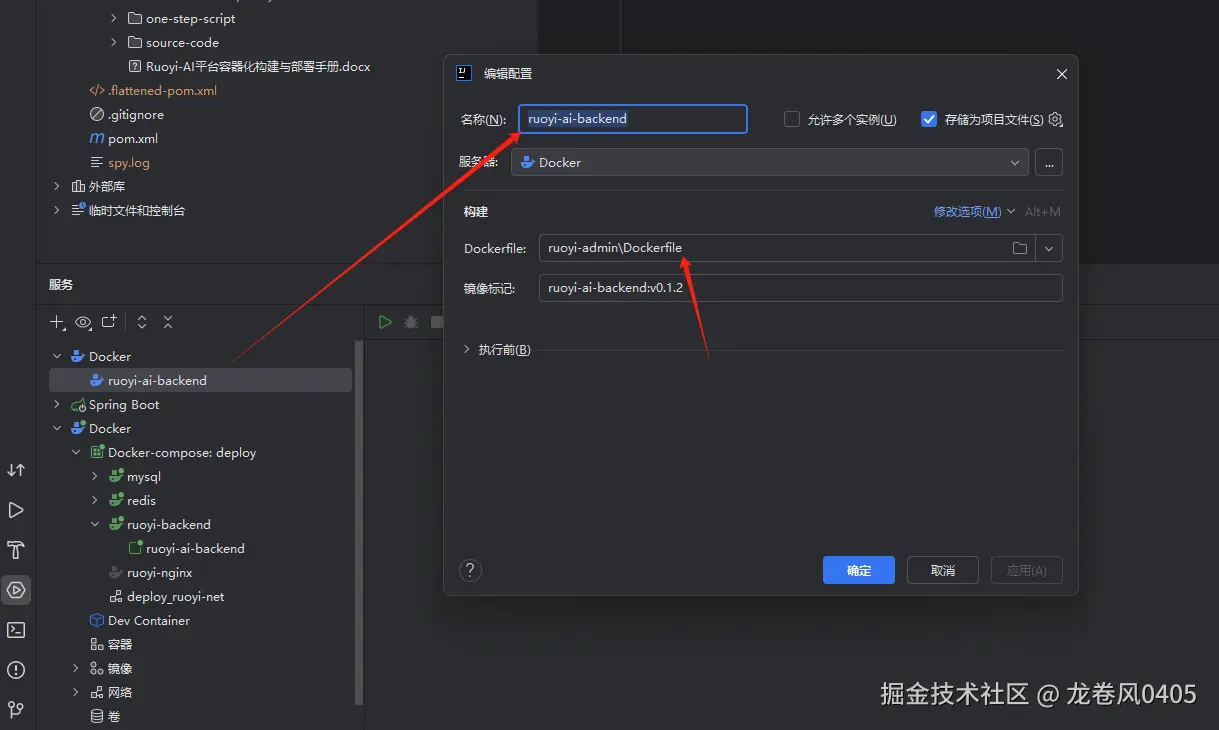Select the deploy_ruoyi-net network item
This screenshot has height=730, width=1219.
pos(175,596)
